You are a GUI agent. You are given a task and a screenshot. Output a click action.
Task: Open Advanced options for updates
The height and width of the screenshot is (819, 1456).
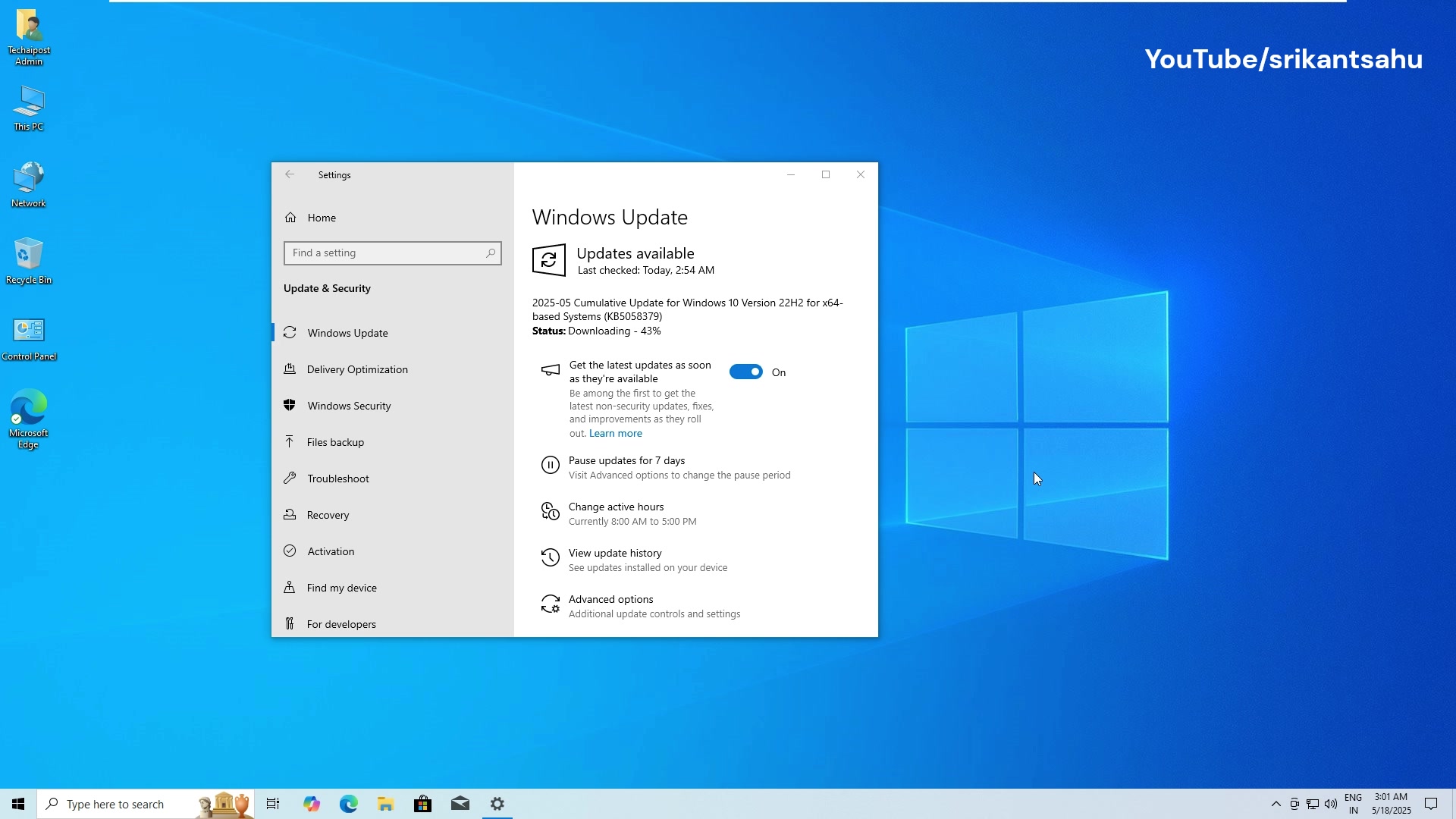pyautogui.click(x=611, y=599)
